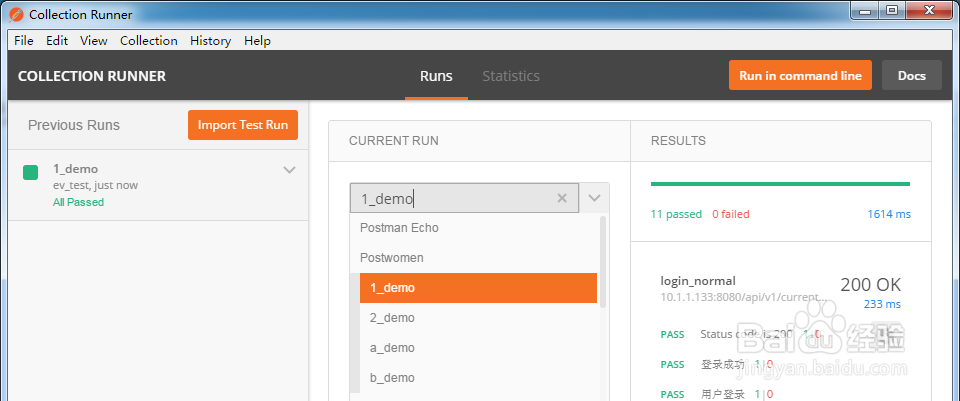Viewport: 960px width, 401px height.
Task: Open the Collection menu
Action: 149,40
